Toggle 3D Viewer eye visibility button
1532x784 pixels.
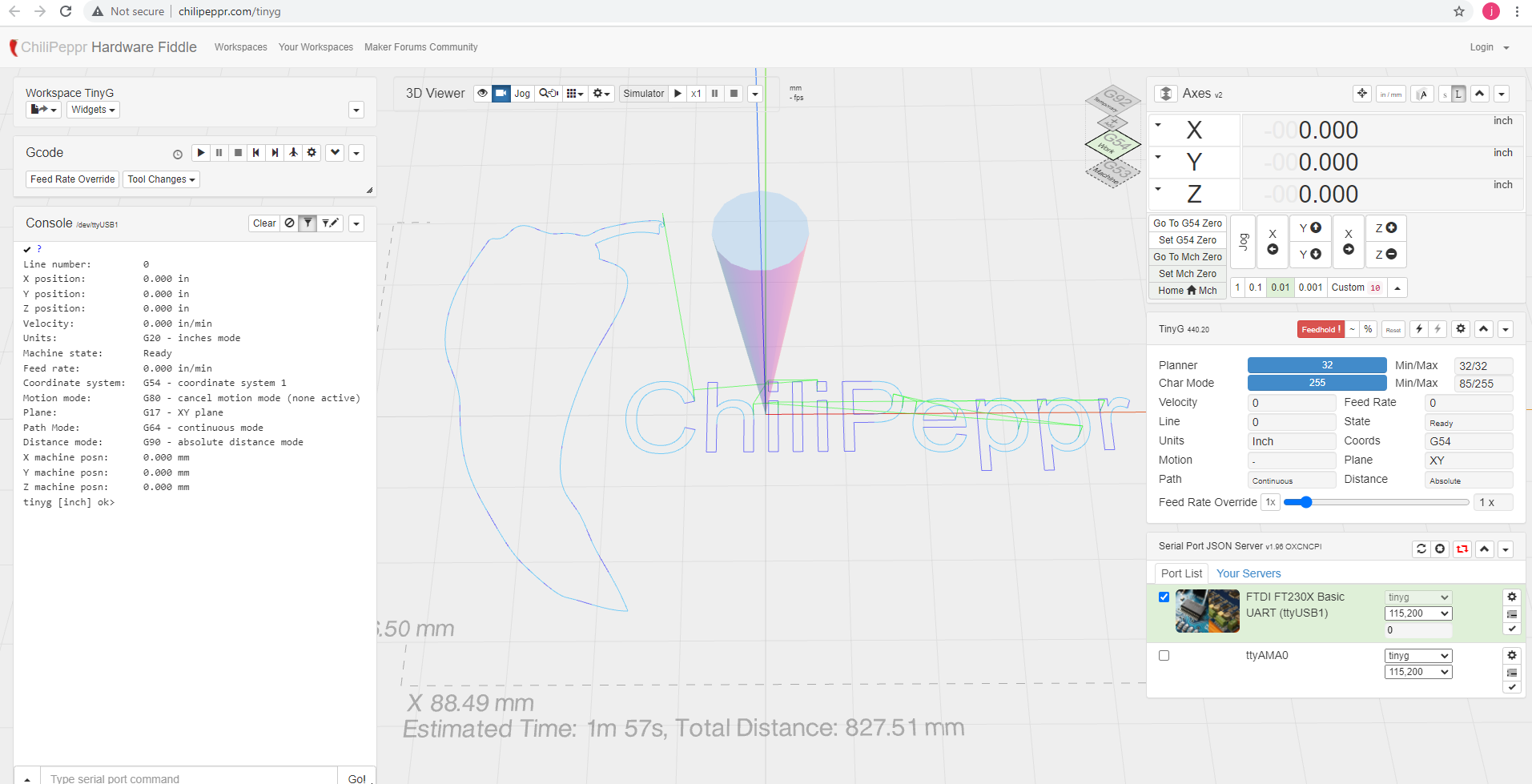click(x=482, y=94)
